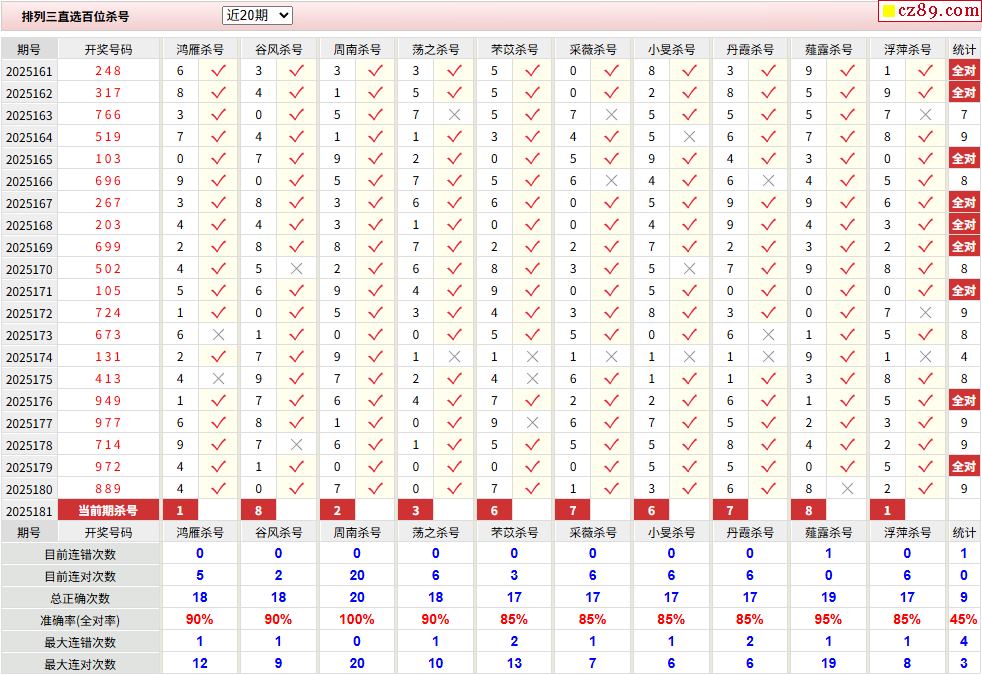Click the 鸿雁杀号 cross mark in row 2025173
982x675 pixels.
[x=218, y=335]
